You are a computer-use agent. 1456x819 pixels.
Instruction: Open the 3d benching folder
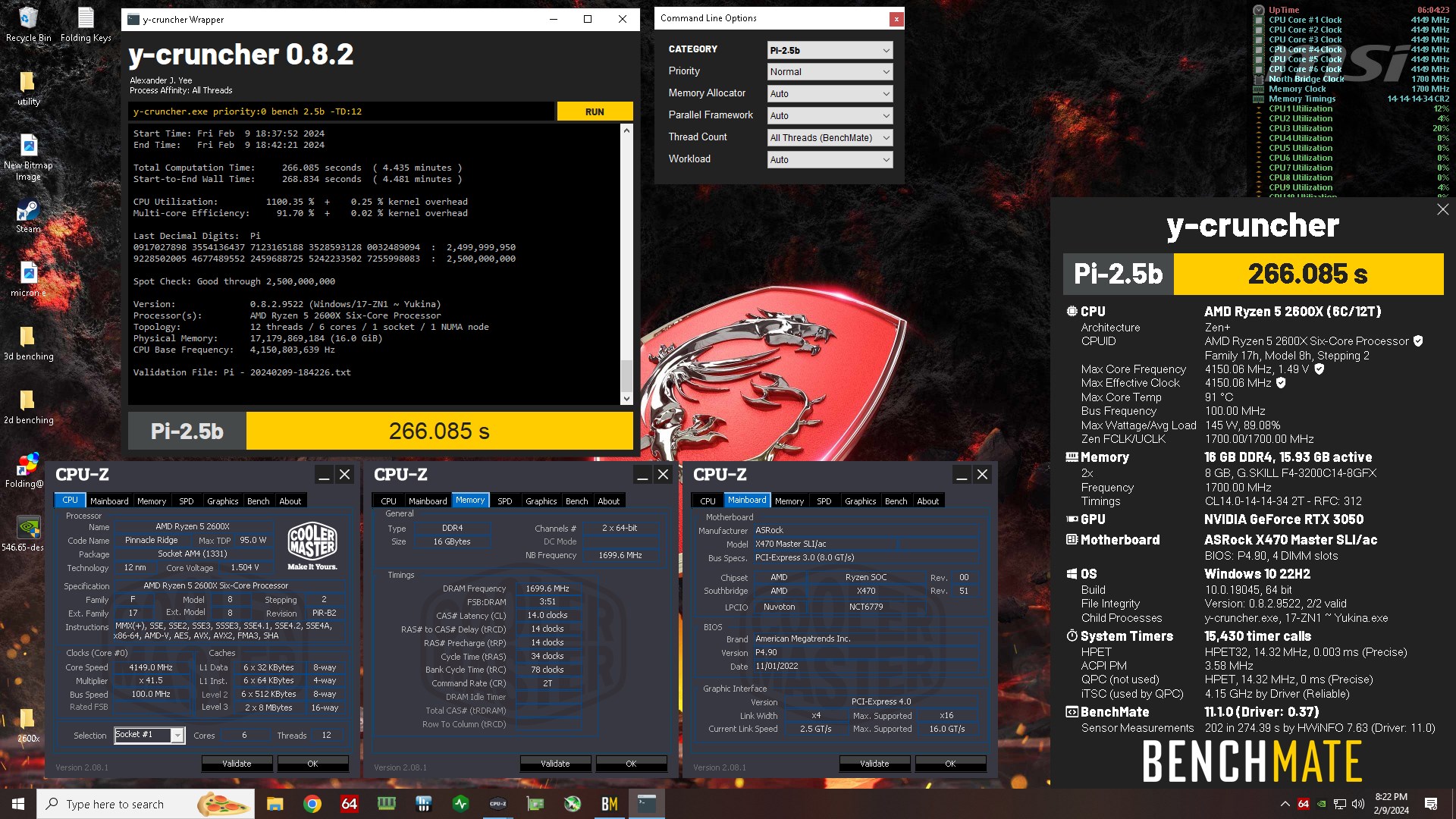[28, 343]
